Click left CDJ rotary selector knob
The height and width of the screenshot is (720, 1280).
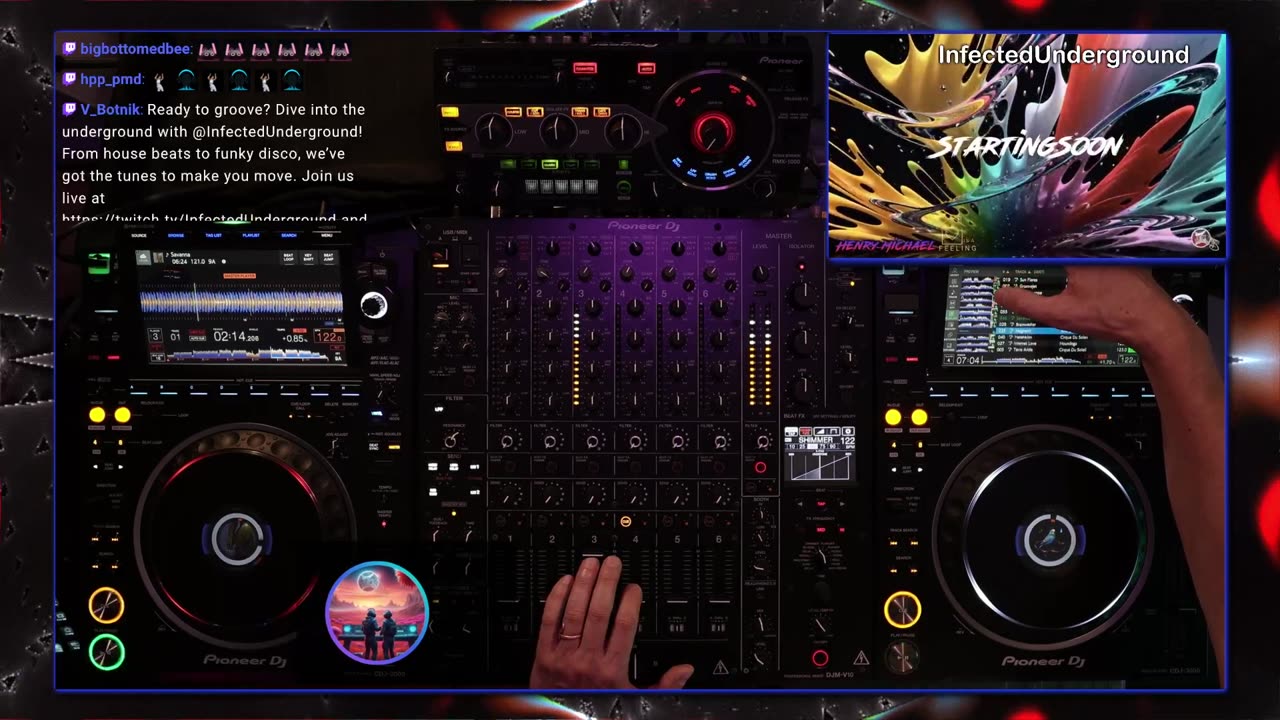click(374, 306)
